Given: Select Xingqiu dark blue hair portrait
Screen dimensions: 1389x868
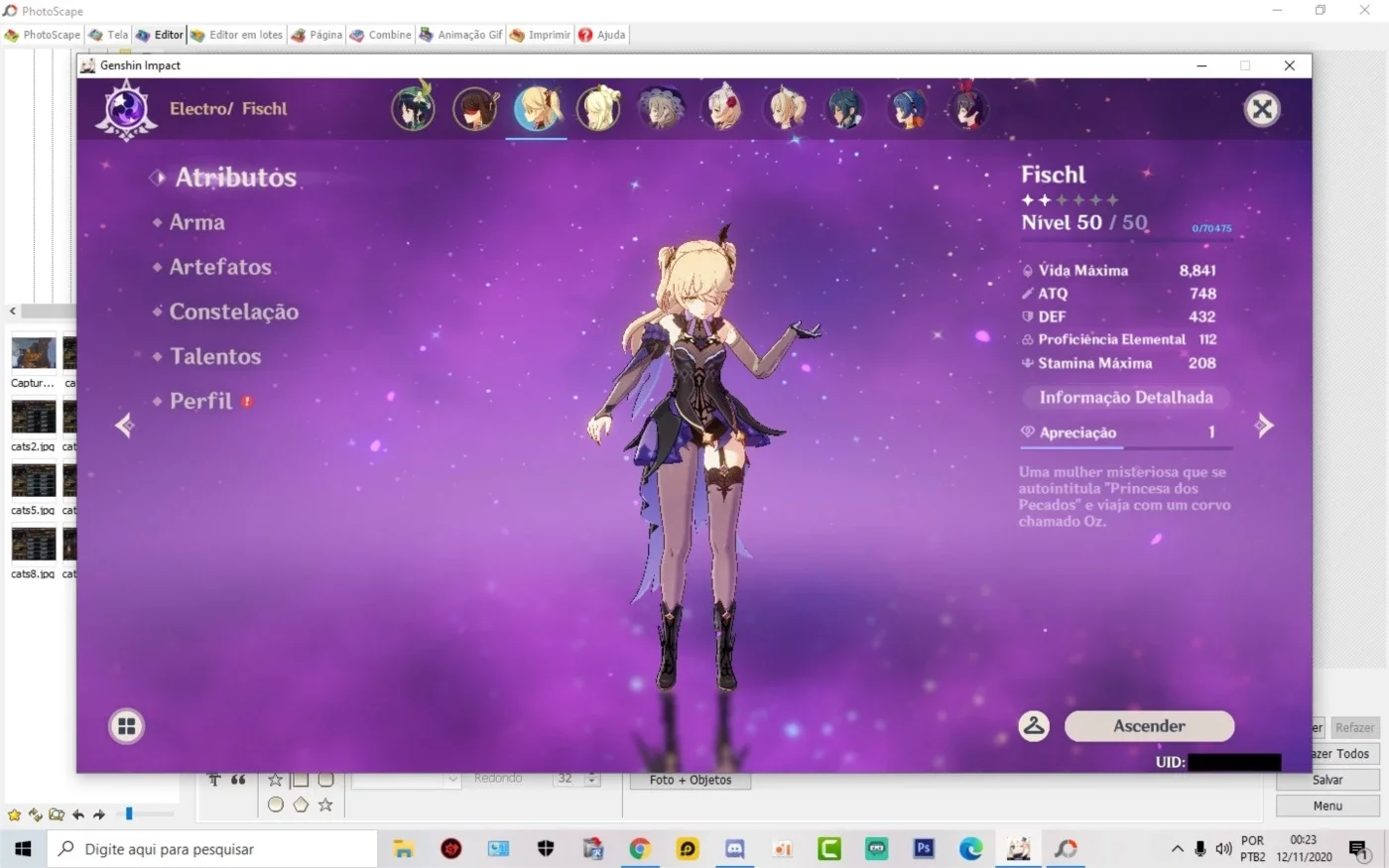Looking at the screenshot, I should coord(845,108).
